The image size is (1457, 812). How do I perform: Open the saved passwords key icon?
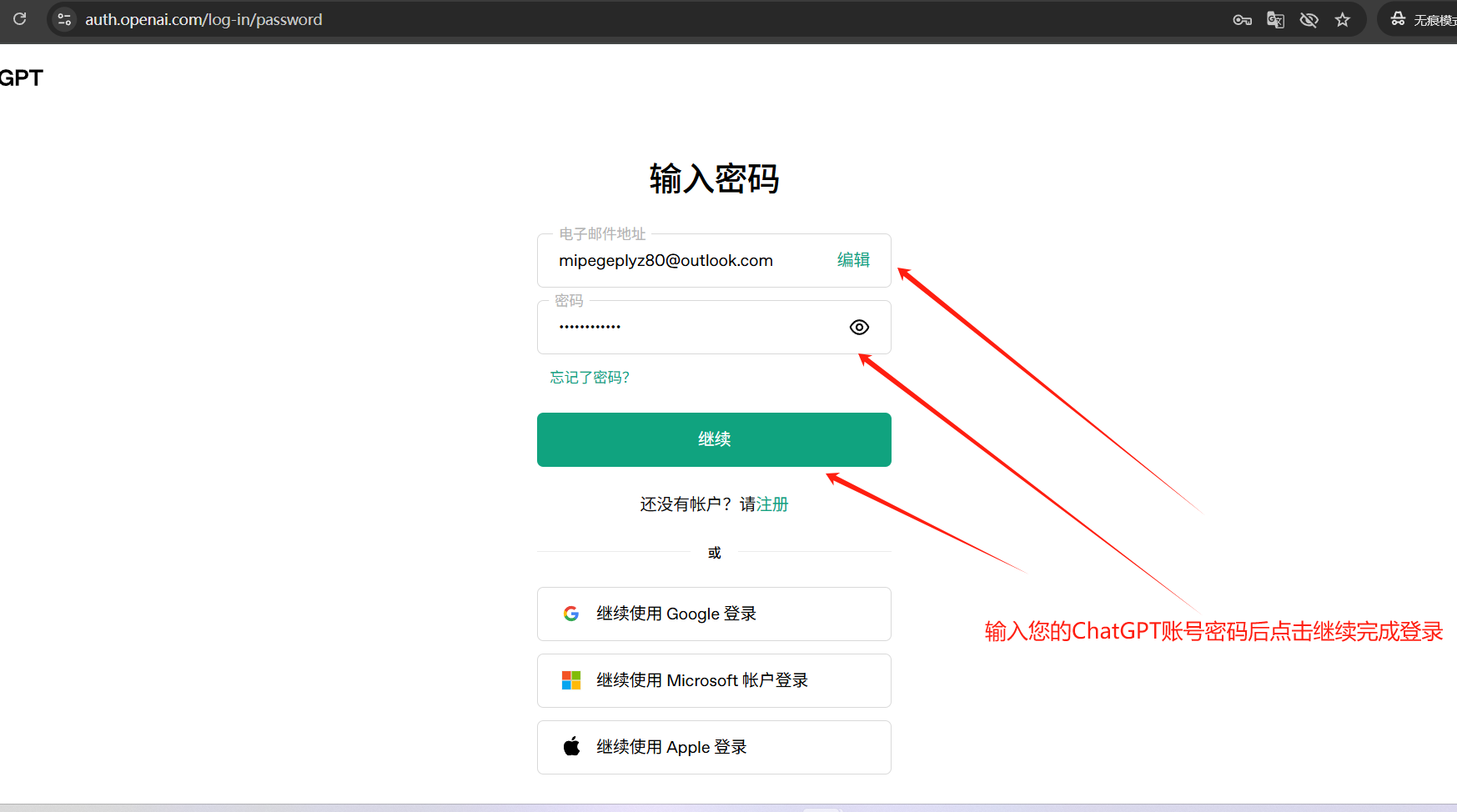1242,20
